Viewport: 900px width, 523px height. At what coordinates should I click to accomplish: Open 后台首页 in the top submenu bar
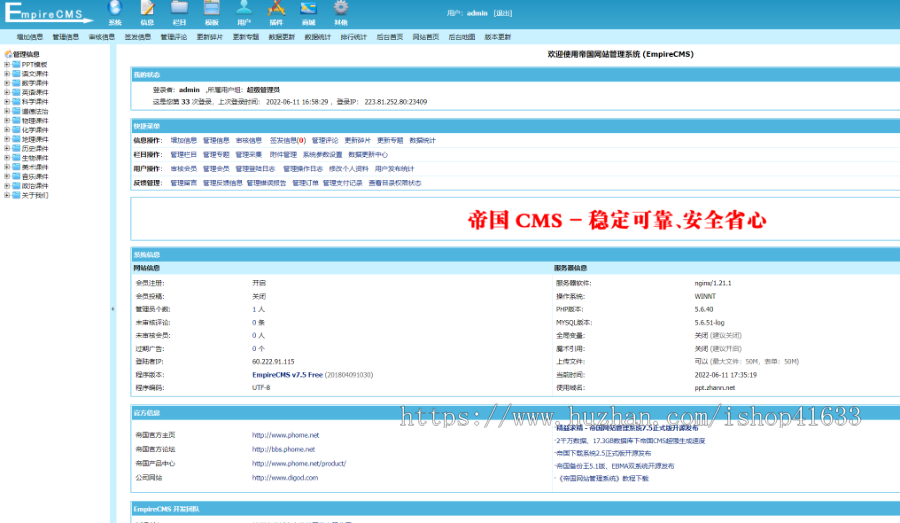point(390,37)
